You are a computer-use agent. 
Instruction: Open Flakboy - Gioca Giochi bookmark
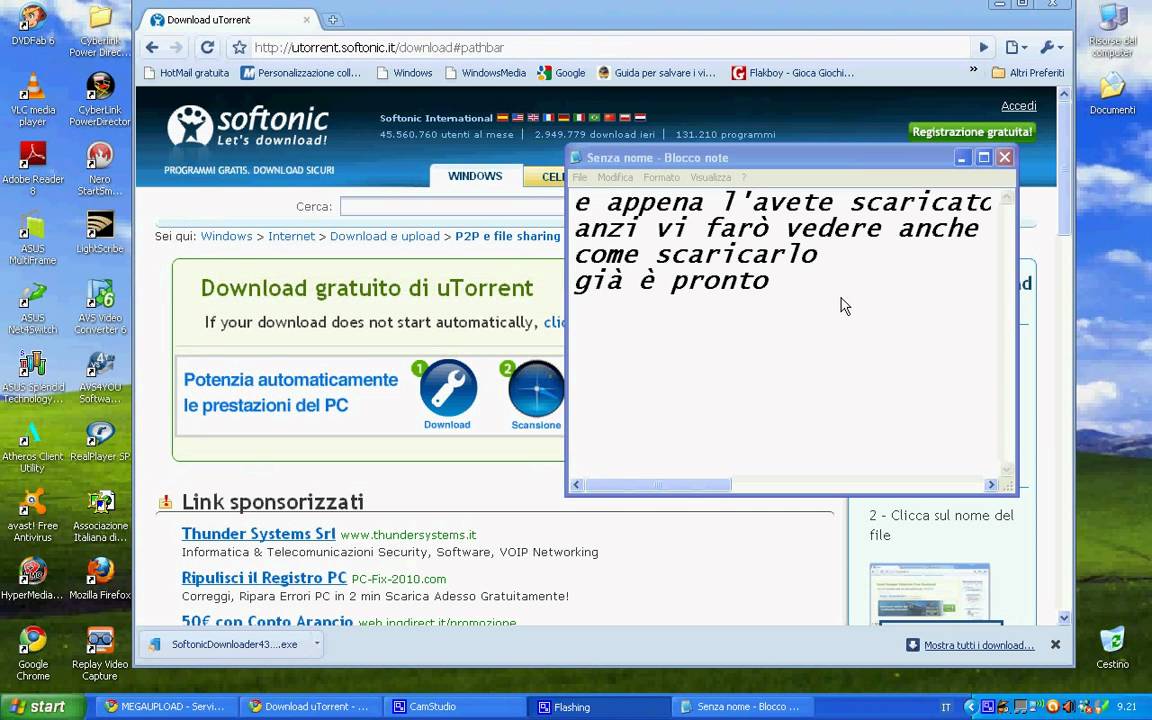tap(793, 73)
